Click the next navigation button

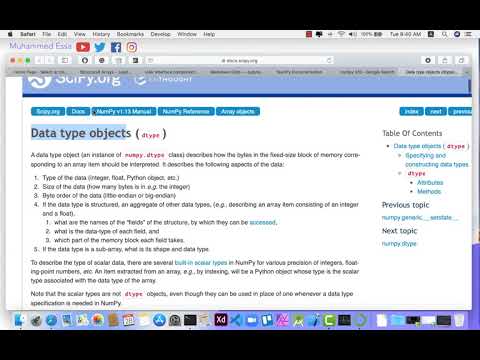(x=436, y=111)
